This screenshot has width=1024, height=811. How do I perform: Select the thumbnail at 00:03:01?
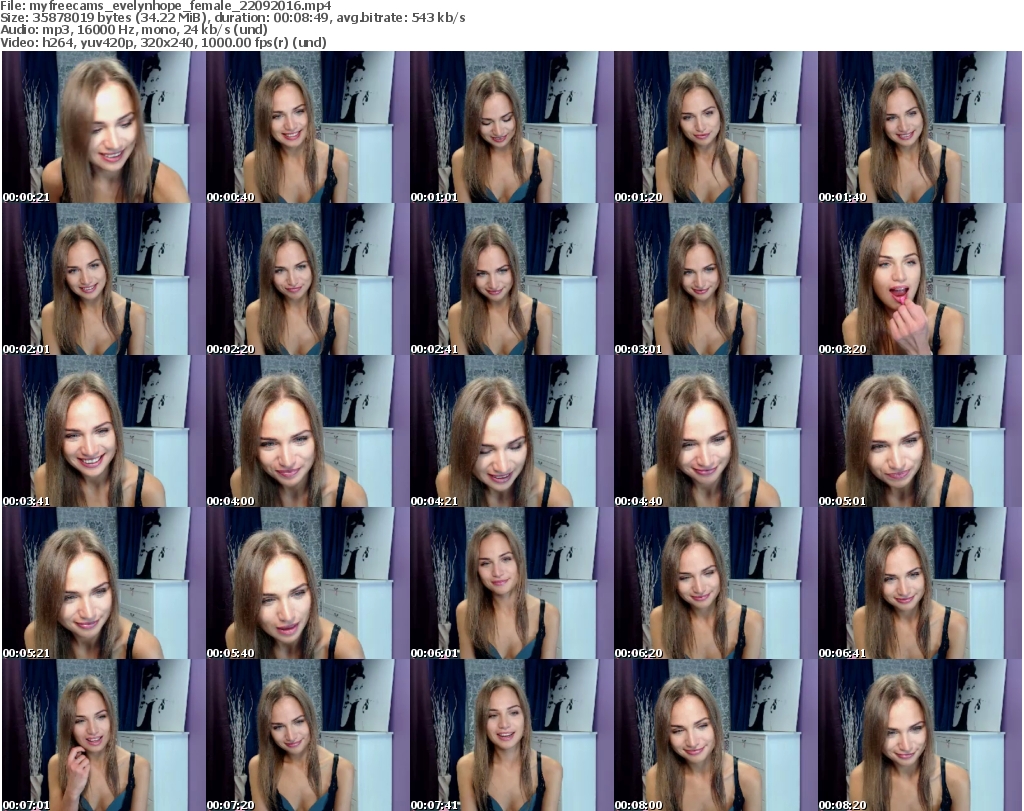pyautogui.click(x=715, y=279)
